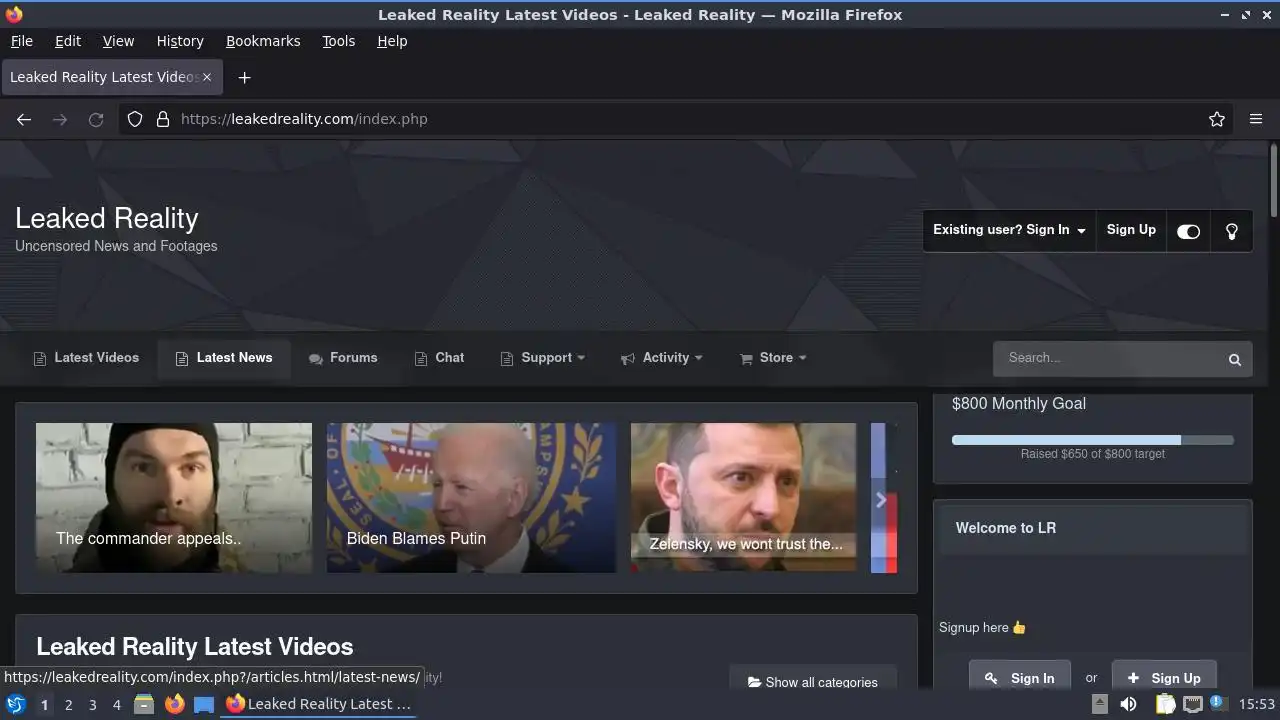The height and width of the screenshot is (720, 1280).
Task: Toggle the dark mode switch in the header
Action: tap(1188, 231)
